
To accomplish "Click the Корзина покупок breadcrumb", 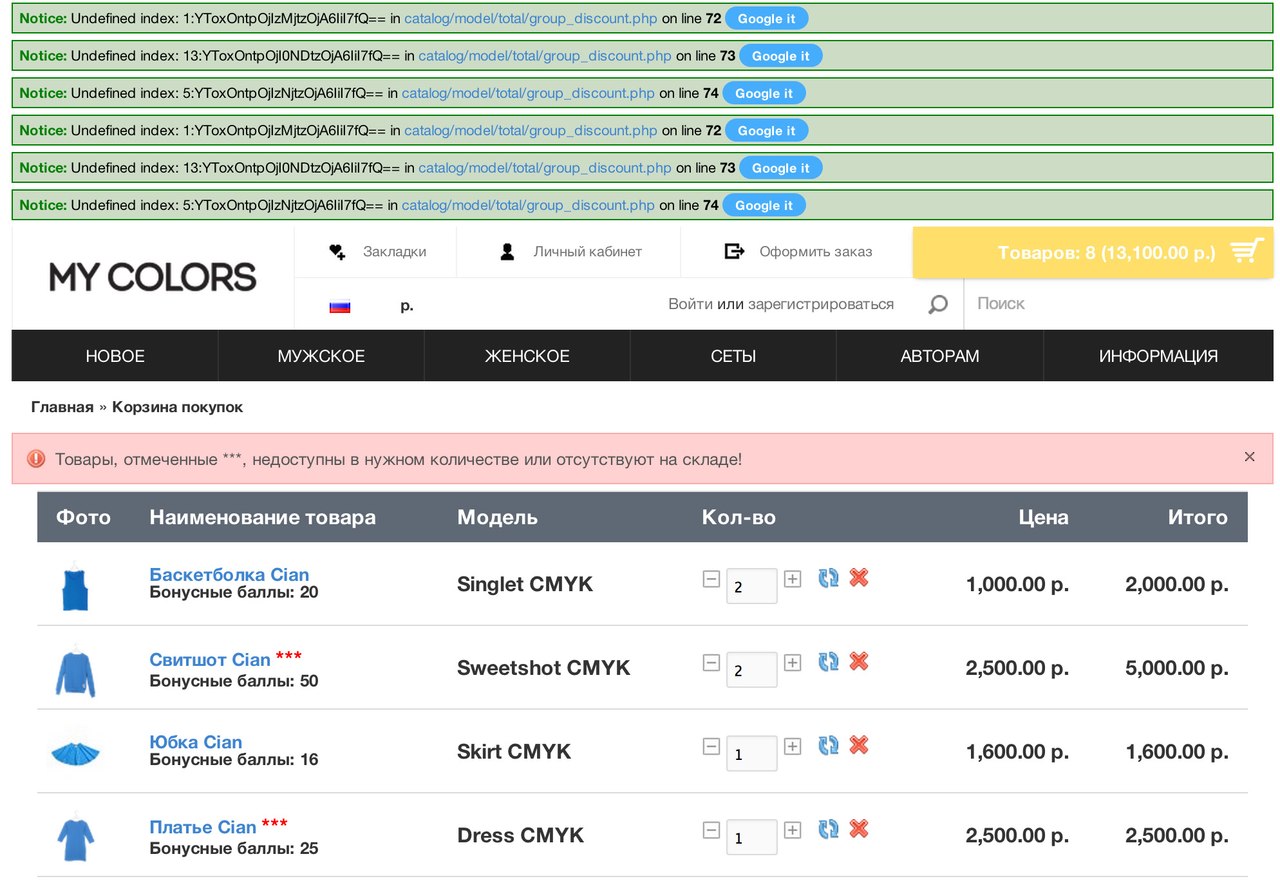I will 177,407.
